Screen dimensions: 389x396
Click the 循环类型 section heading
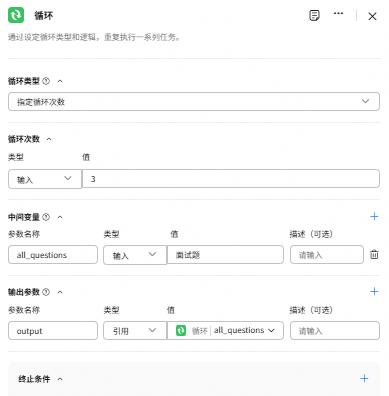coord(24,81)
